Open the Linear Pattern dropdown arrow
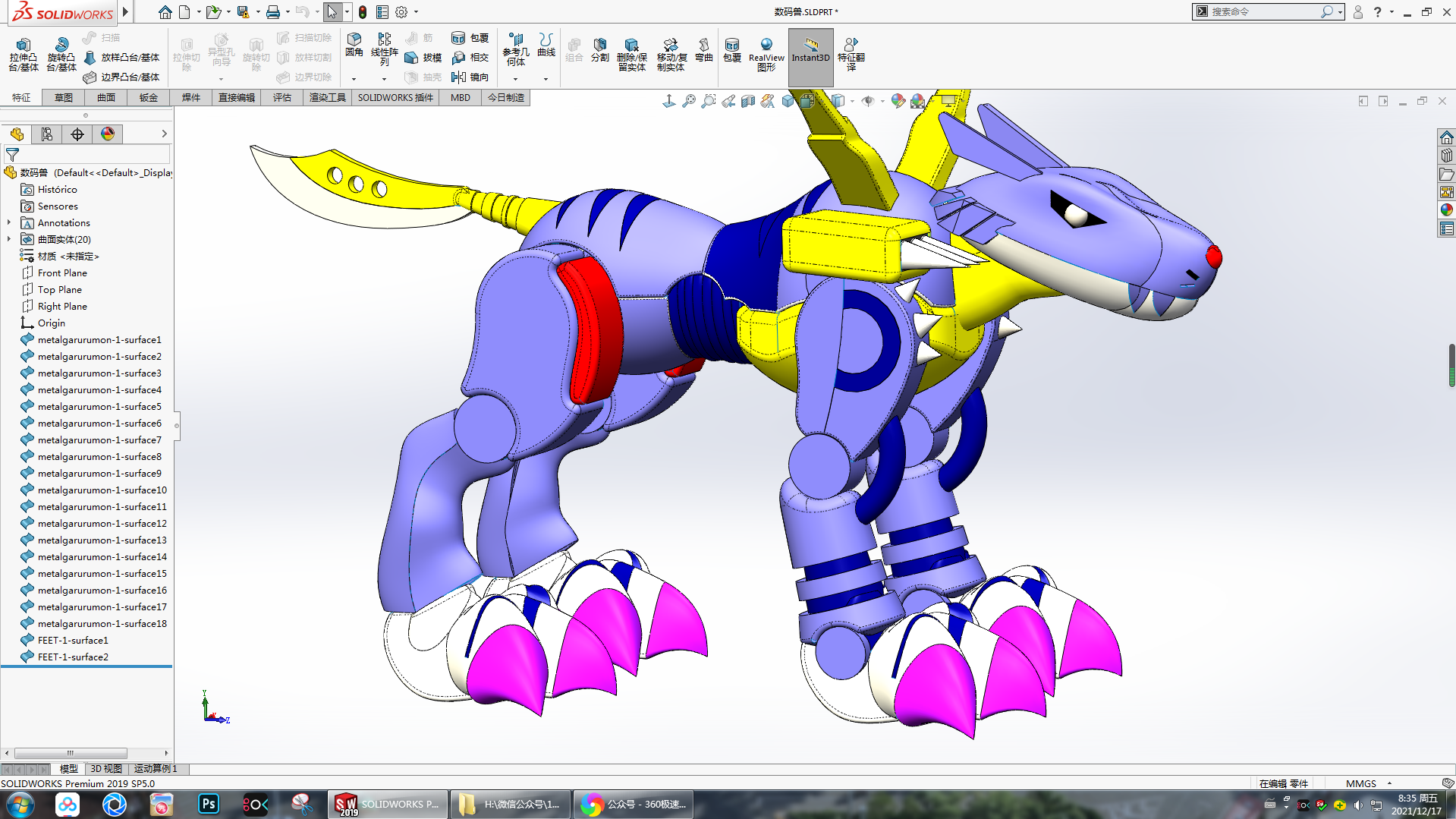This screenshot has height=819, width=1456. (x=385, y=79)
